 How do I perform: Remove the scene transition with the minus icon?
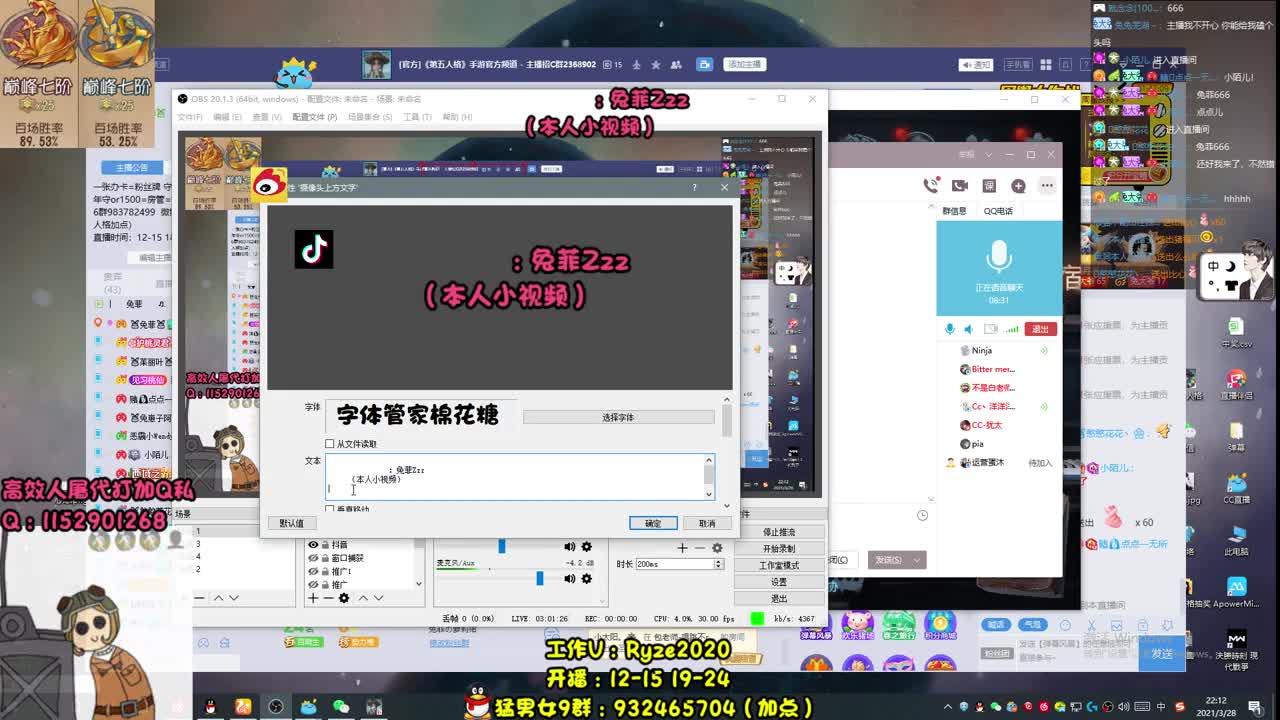coord(699,548)
